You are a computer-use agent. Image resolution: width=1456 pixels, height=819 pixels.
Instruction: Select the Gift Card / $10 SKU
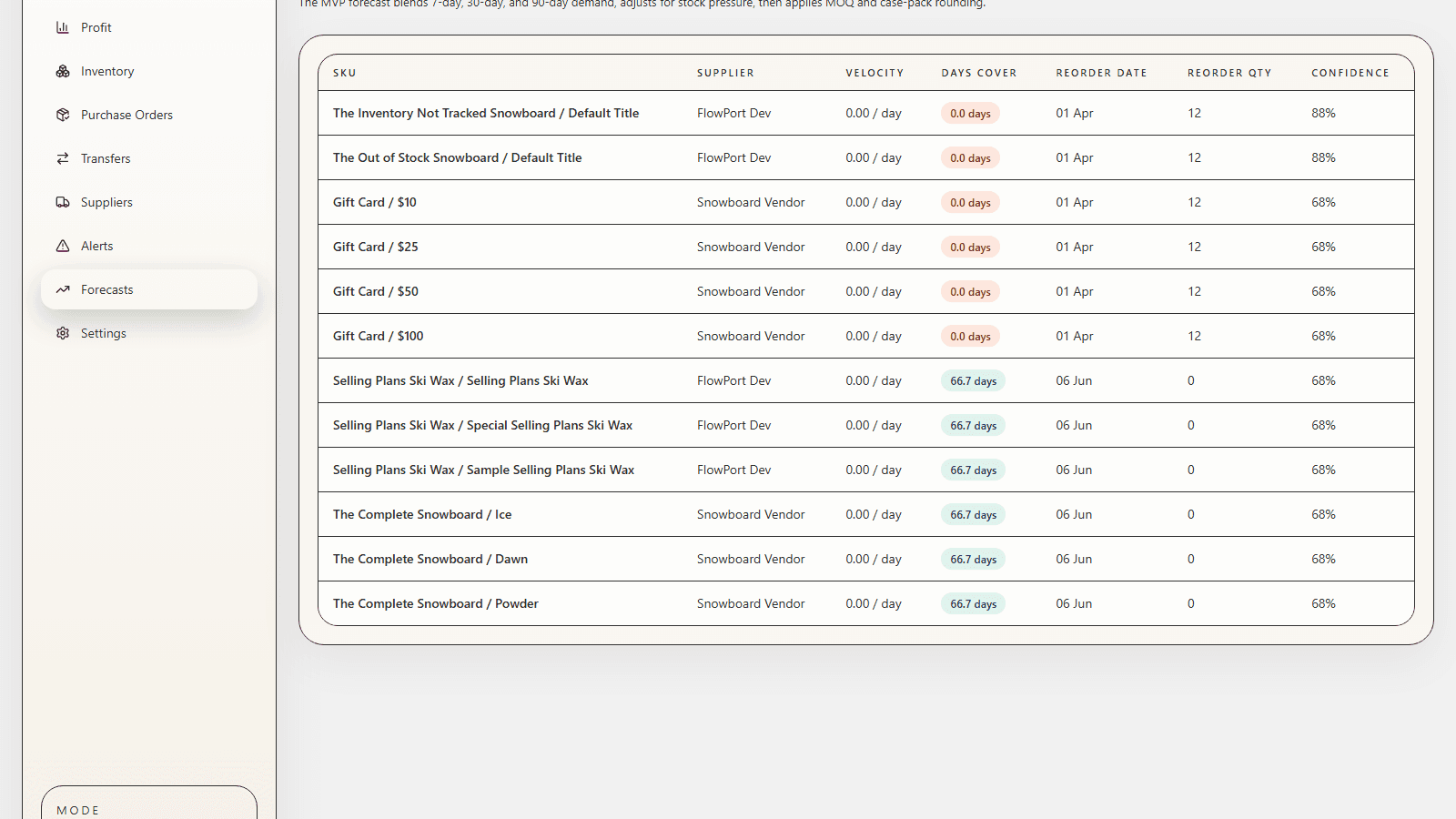(x=375, y=202)
